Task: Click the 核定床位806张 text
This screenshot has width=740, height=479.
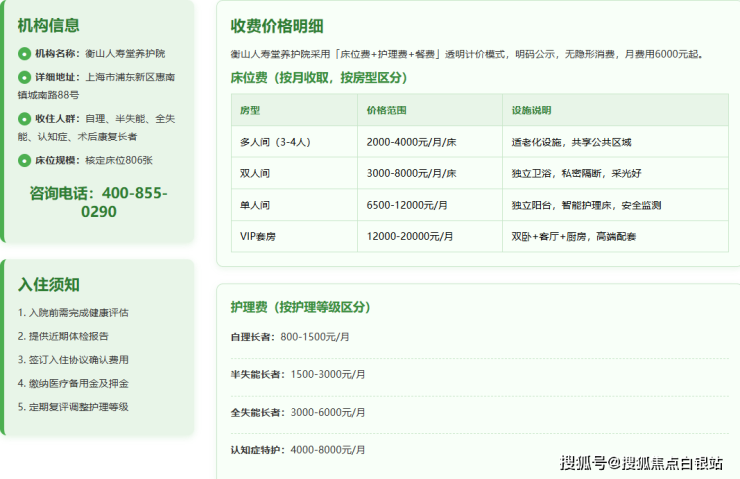Action: click(119, 160)
